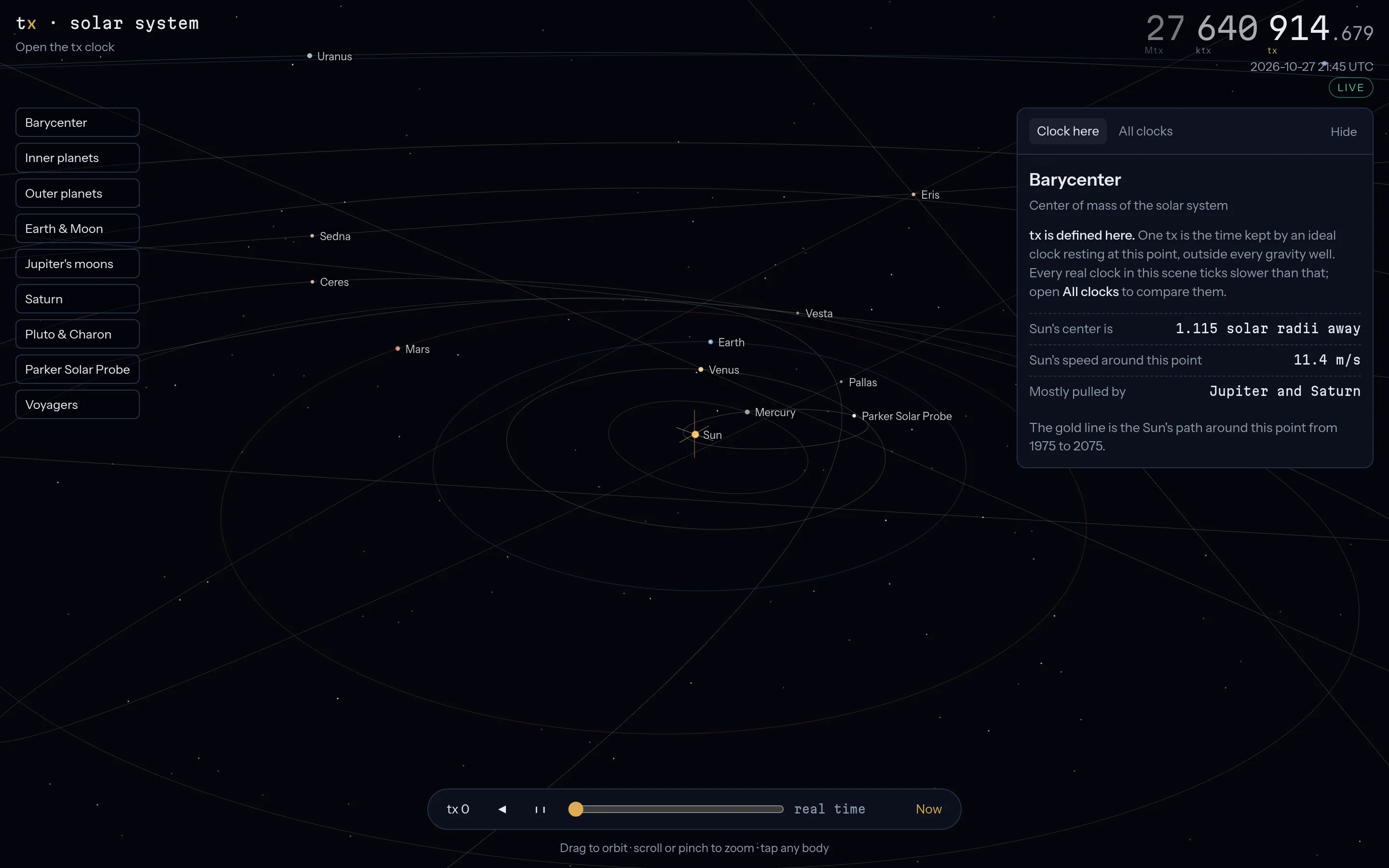
Task: Click the Sun body in the scene
Action: tap(695, 434)
